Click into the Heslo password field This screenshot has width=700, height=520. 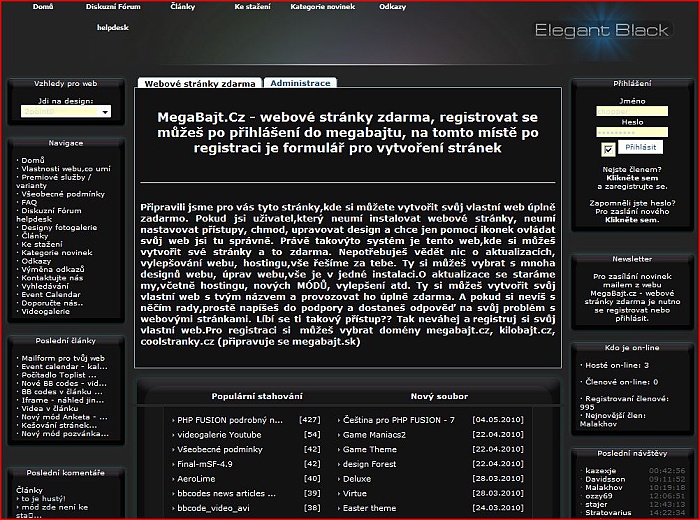[631, 132]
